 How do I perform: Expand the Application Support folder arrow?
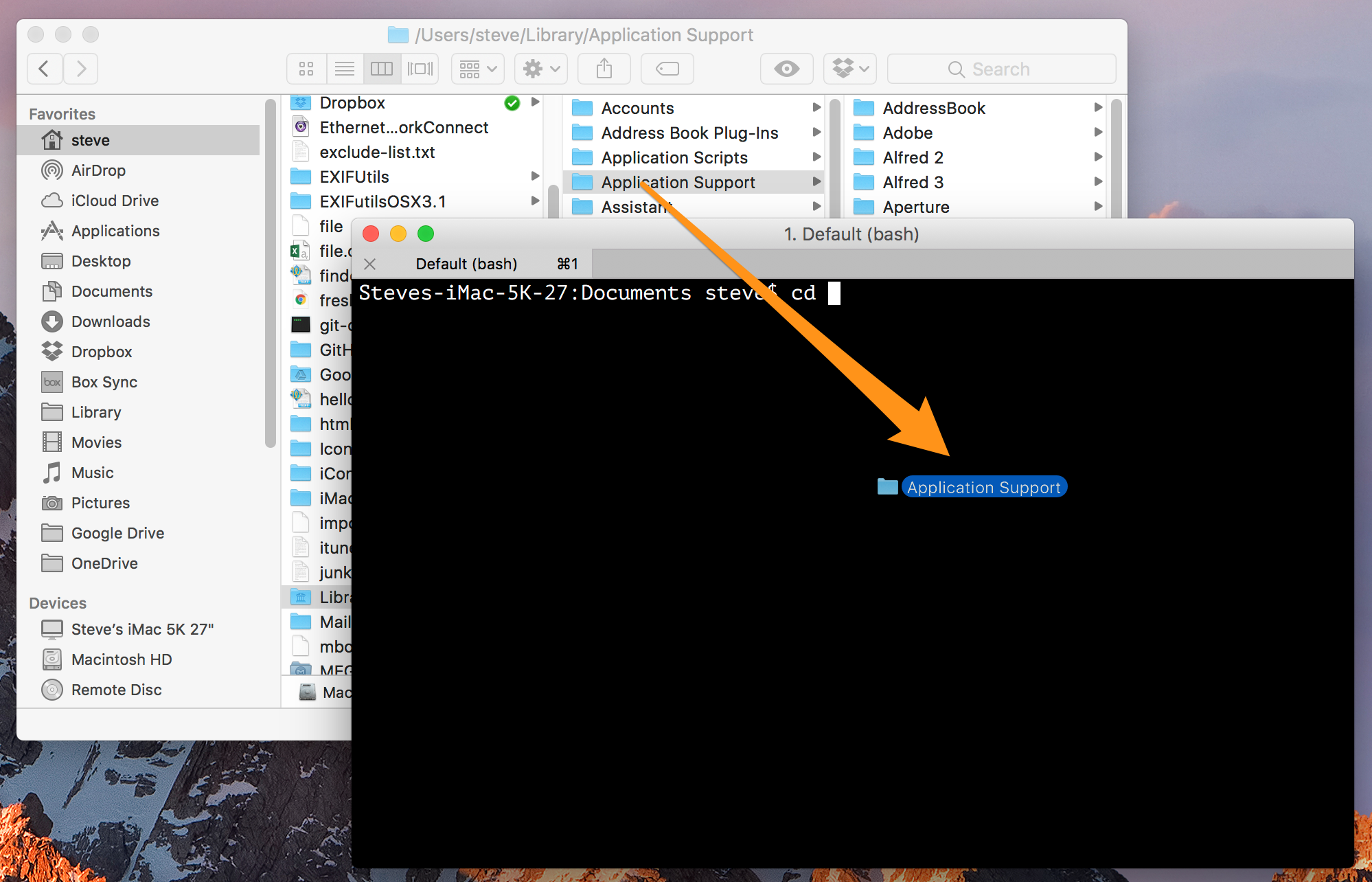818,182
